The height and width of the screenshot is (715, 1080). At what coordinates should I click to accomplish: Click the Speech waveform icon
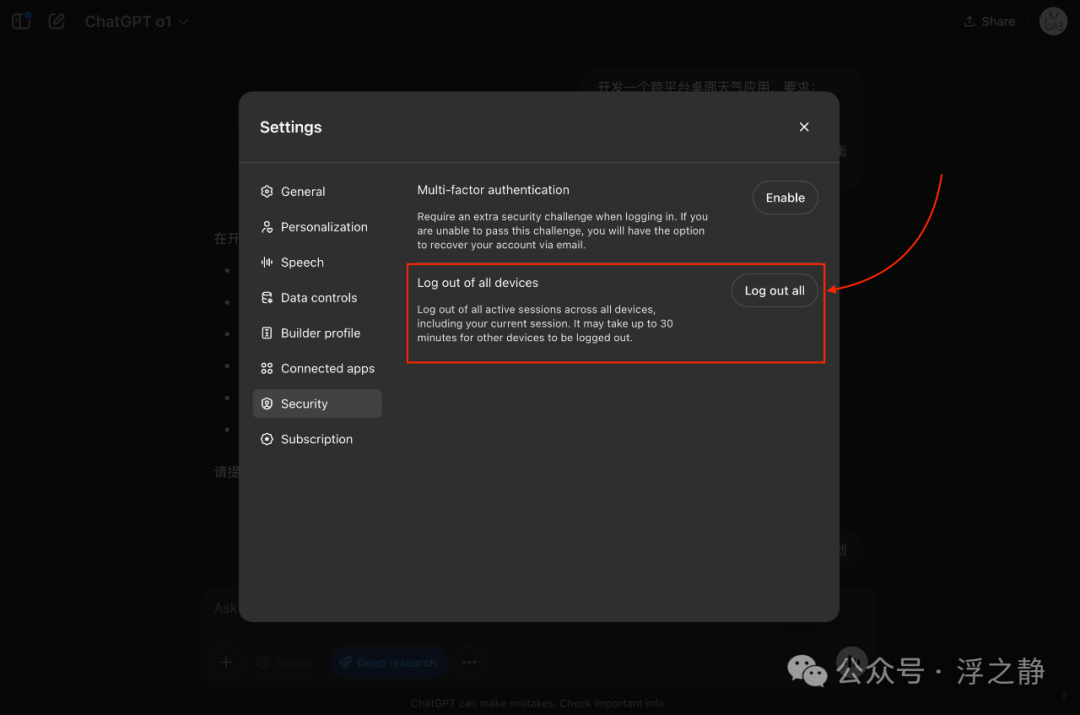[267, 262]
